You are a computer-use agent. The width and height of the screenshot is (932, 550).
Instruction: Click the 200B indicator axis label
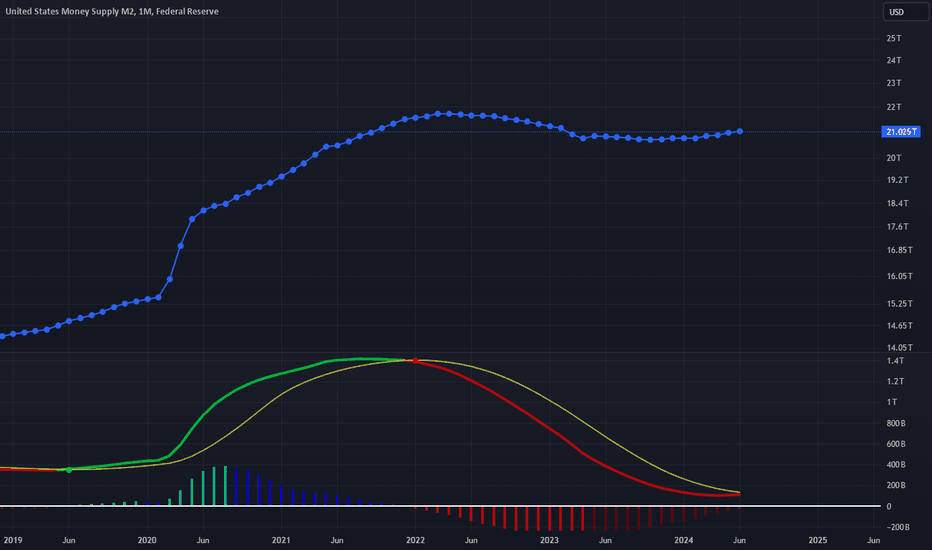coord(896,485)
